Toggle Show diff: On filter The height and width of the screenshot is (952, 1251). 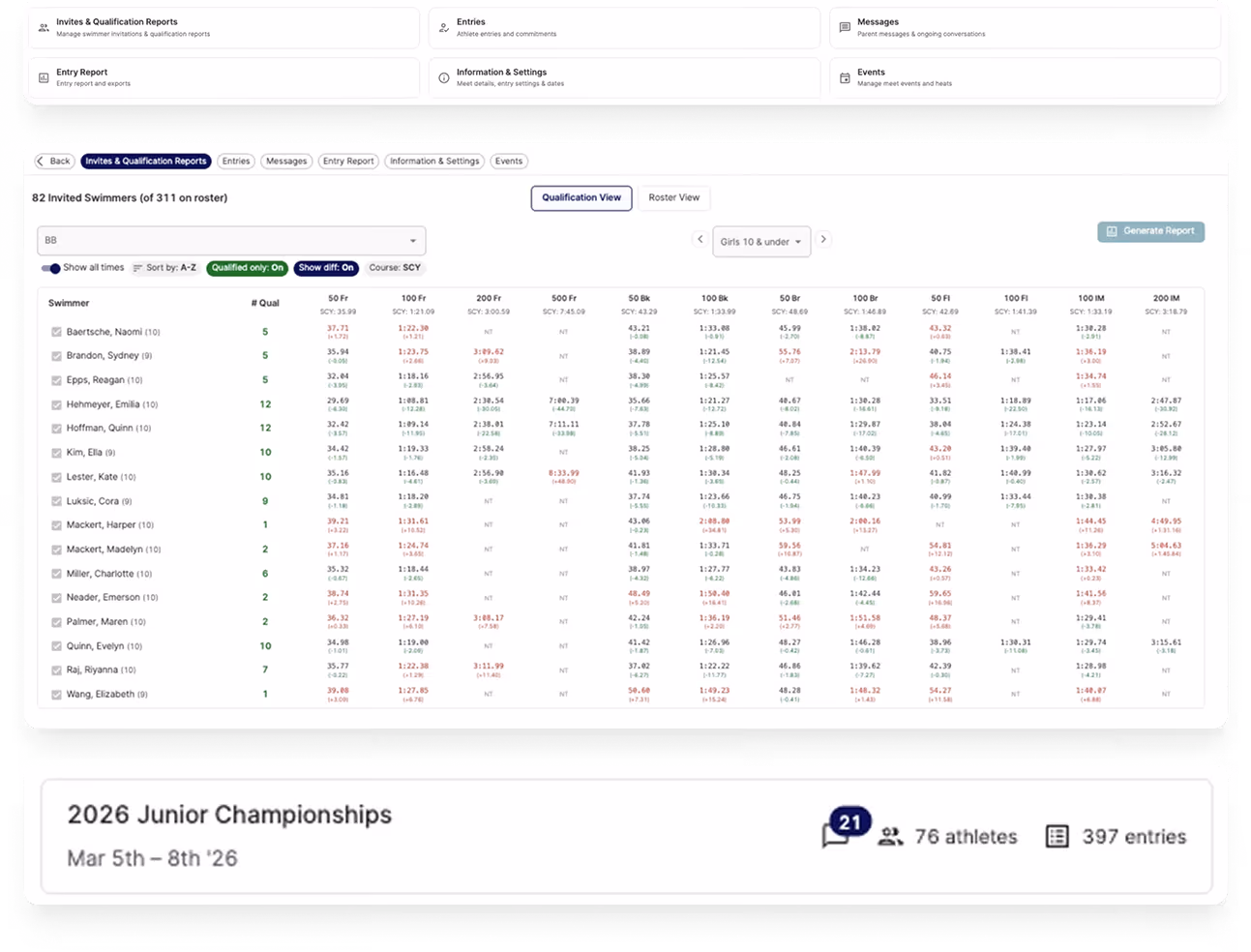326,268
